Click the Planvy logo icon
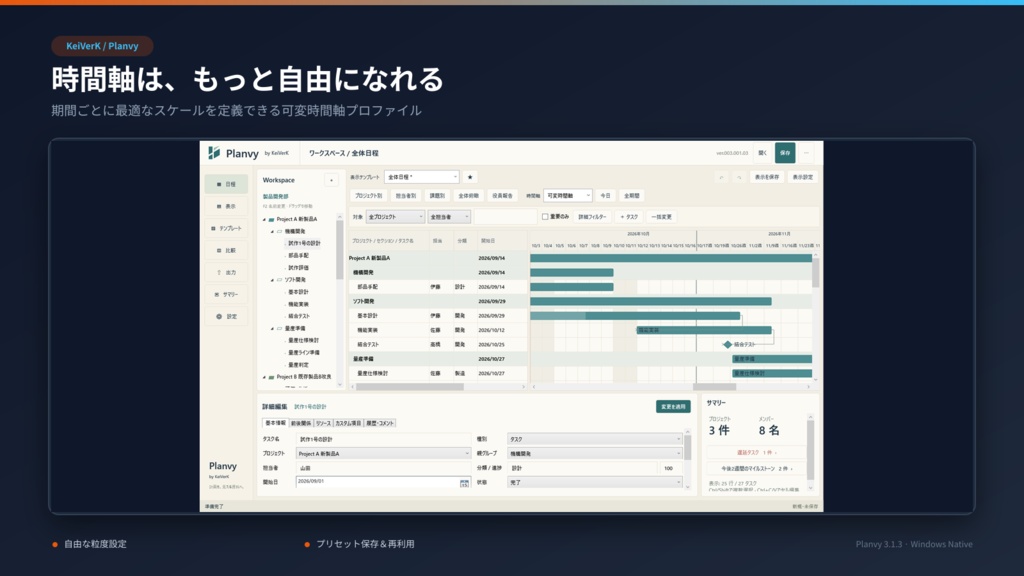 click(x=214, y=153)
